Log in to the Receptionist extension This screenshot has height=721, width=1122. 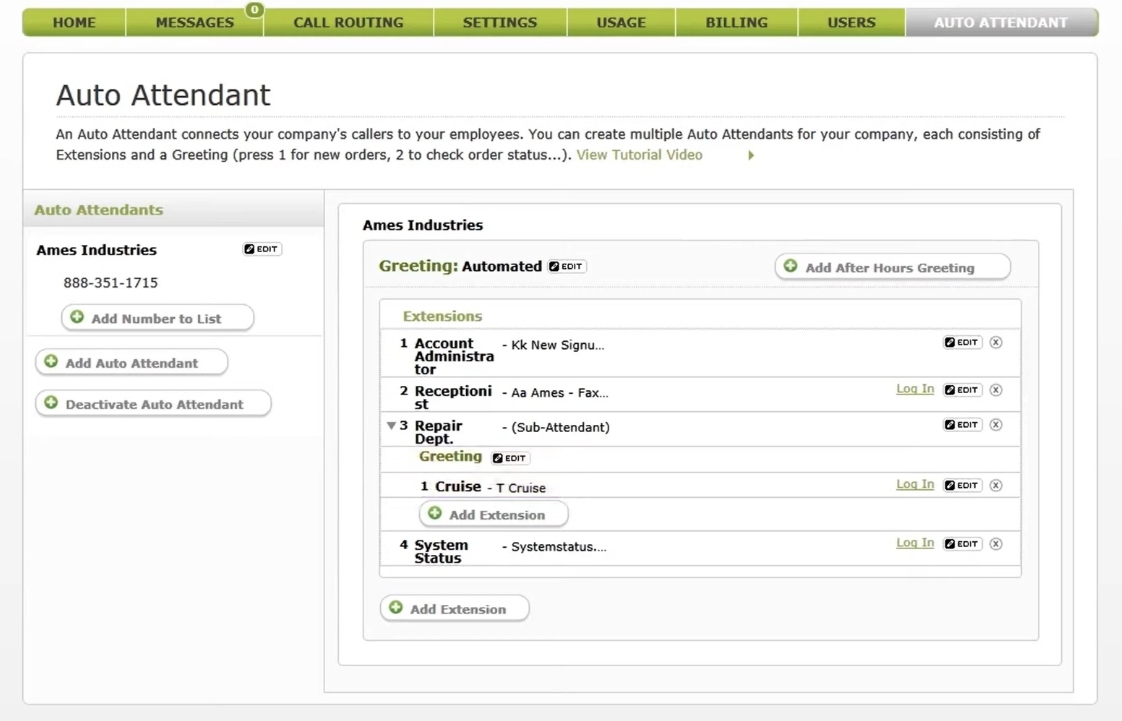(915, 388)
